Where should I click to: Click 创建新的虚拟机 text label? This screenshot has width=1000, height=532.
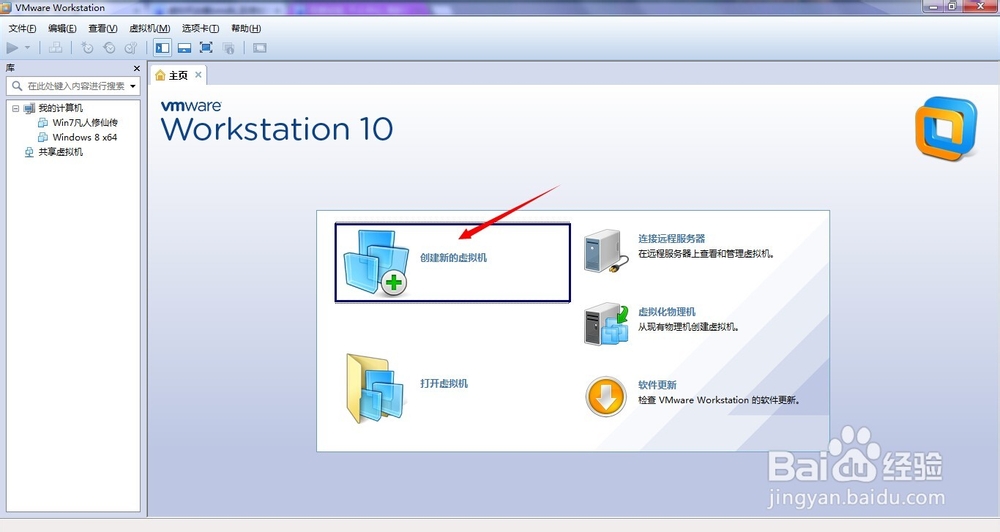pos(453,258)
